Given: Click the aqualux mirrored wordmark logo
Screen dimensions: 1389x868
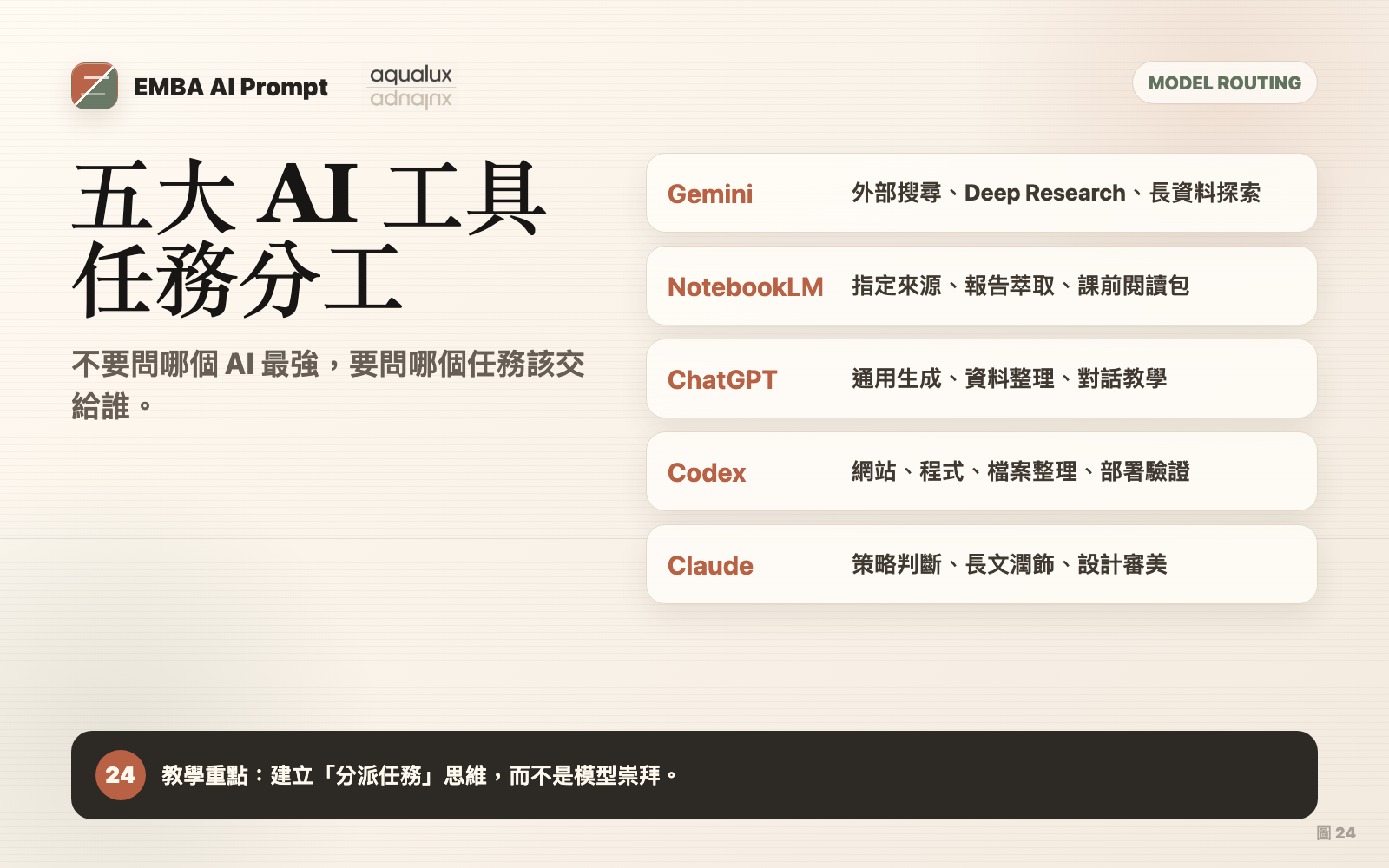Looking at the screenshot, I should tap(411, 87).
